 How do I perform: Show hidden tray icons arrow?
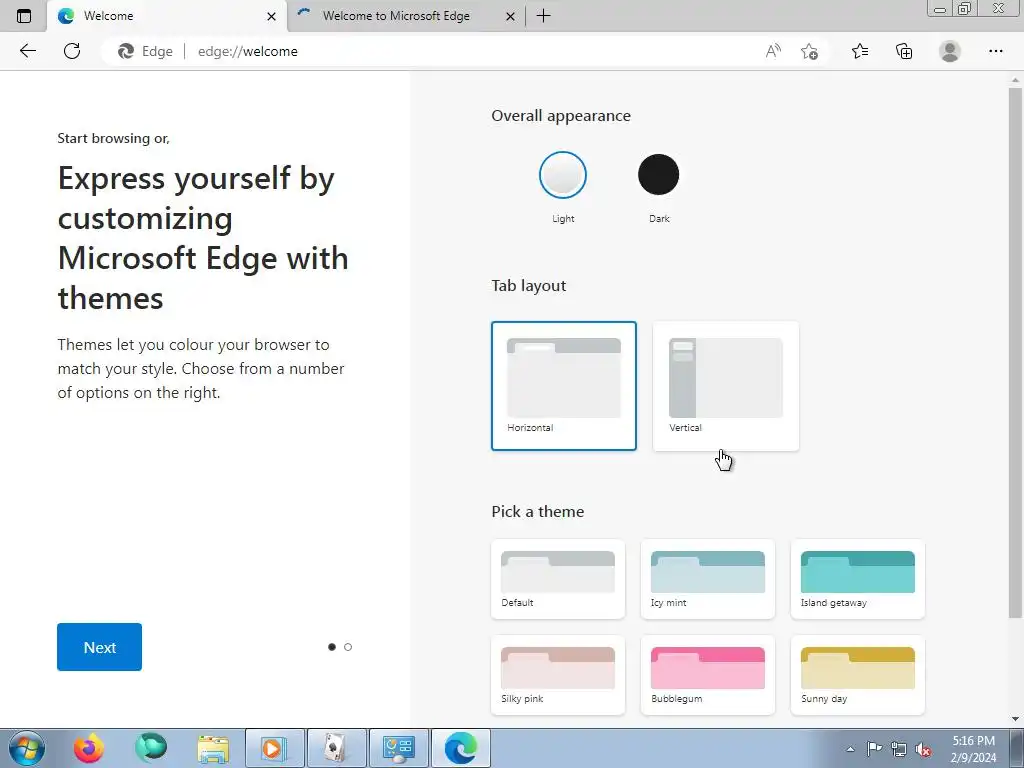coord(850,749)
